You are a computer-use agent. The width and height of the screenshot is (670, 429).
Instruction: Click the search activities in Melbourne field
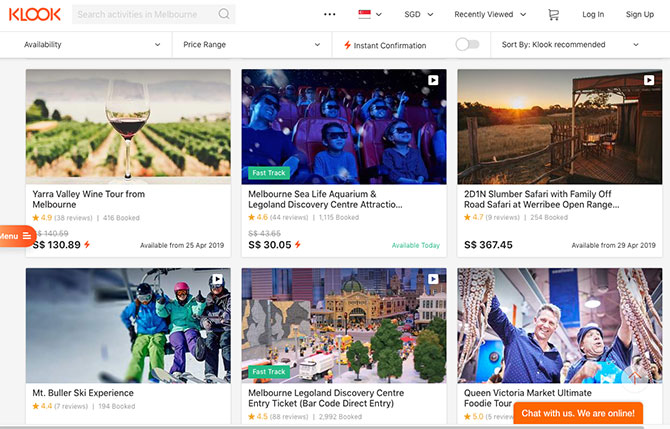[x=145, y=14]
